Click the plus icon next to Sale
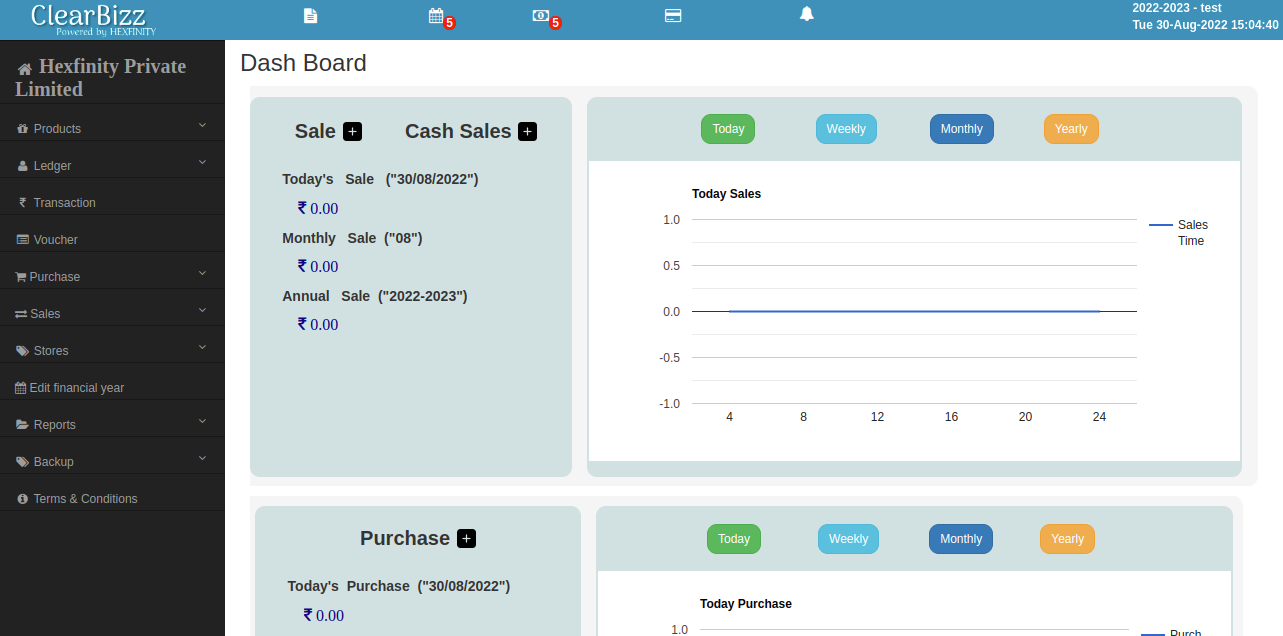The height and width of the screenshot is (636, 1283). pyautogui.click(x=352, y=132)
